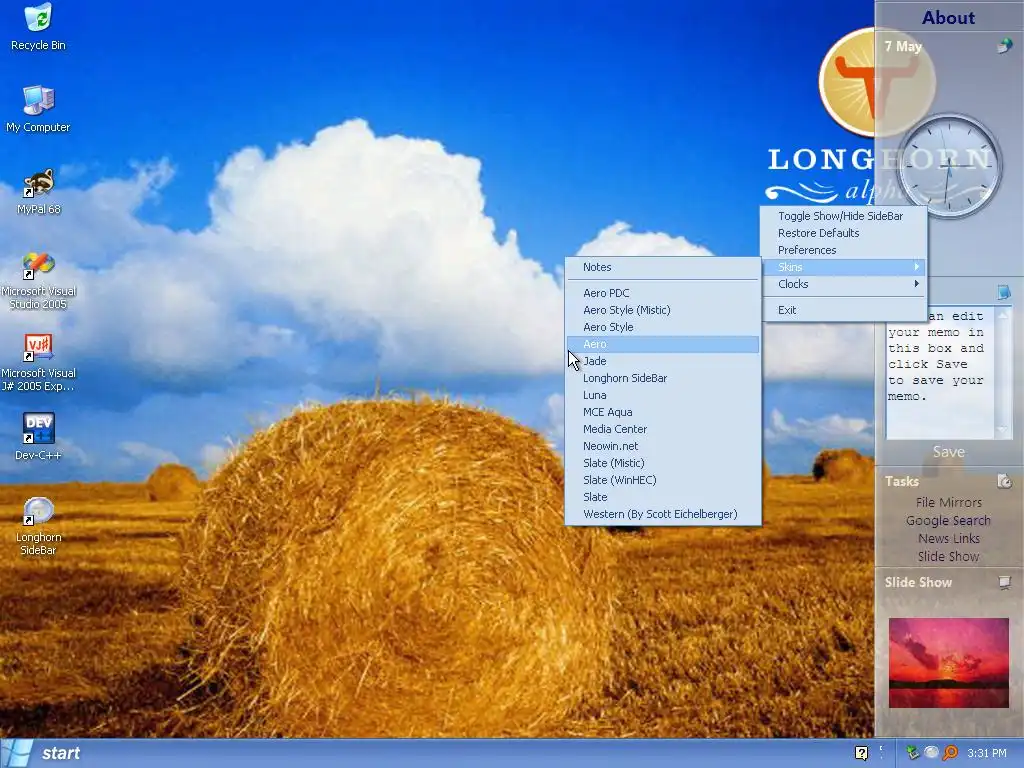Open the Skins submenu arrow
The height and width of the screenshot is (768, 1024).
pos(917,266)
